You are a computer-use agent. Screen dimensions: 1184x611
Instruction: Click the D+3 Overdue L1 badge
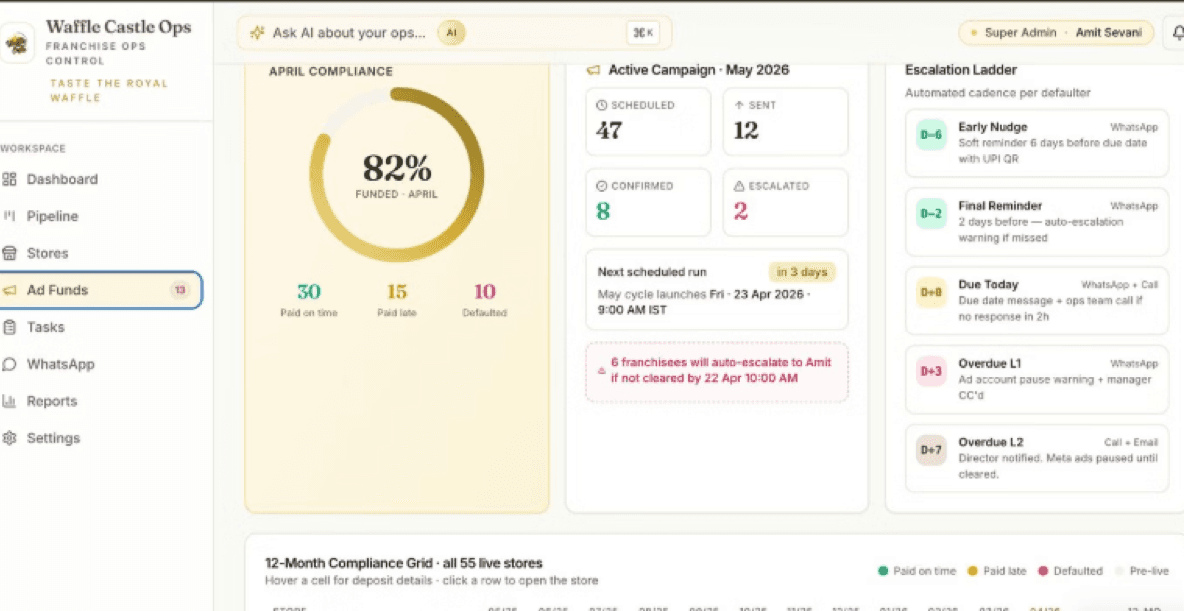[931, 371]
